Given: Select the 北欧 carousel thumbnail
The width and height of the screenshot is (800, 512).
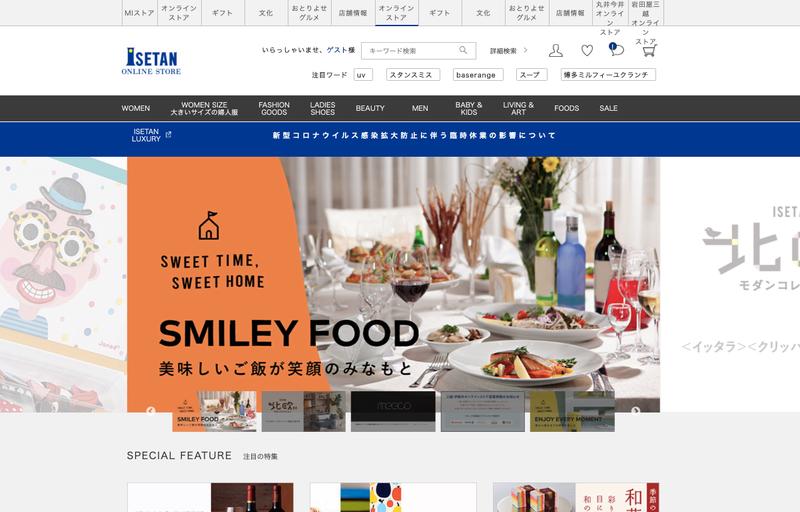Looking at the screenshot, I should (x=304, y=412).
